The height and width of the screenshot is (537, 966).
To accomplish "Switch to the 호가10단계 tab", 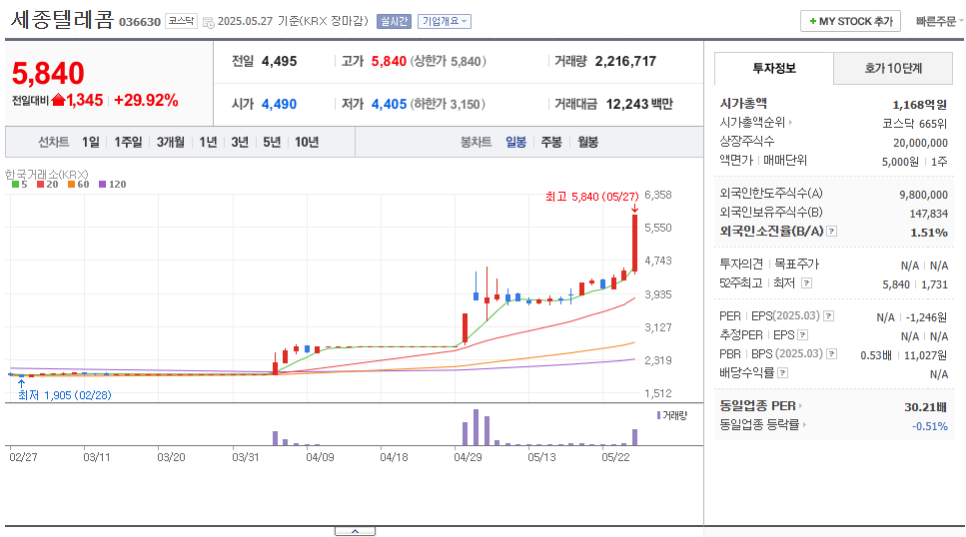I will tap(893, 68).
